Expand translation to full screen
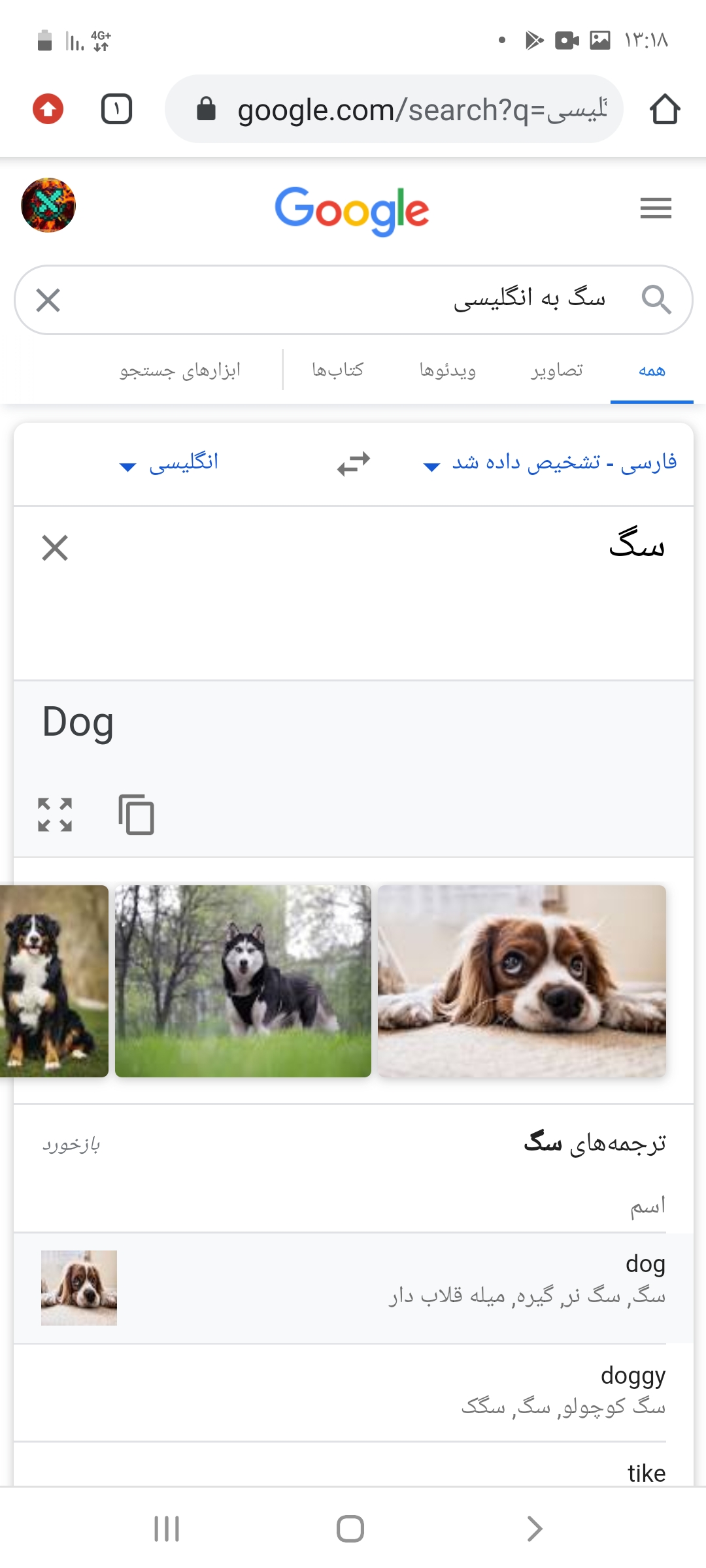Screen dimensions: 706x1568 pyautogui.click(x=55, y=815)
